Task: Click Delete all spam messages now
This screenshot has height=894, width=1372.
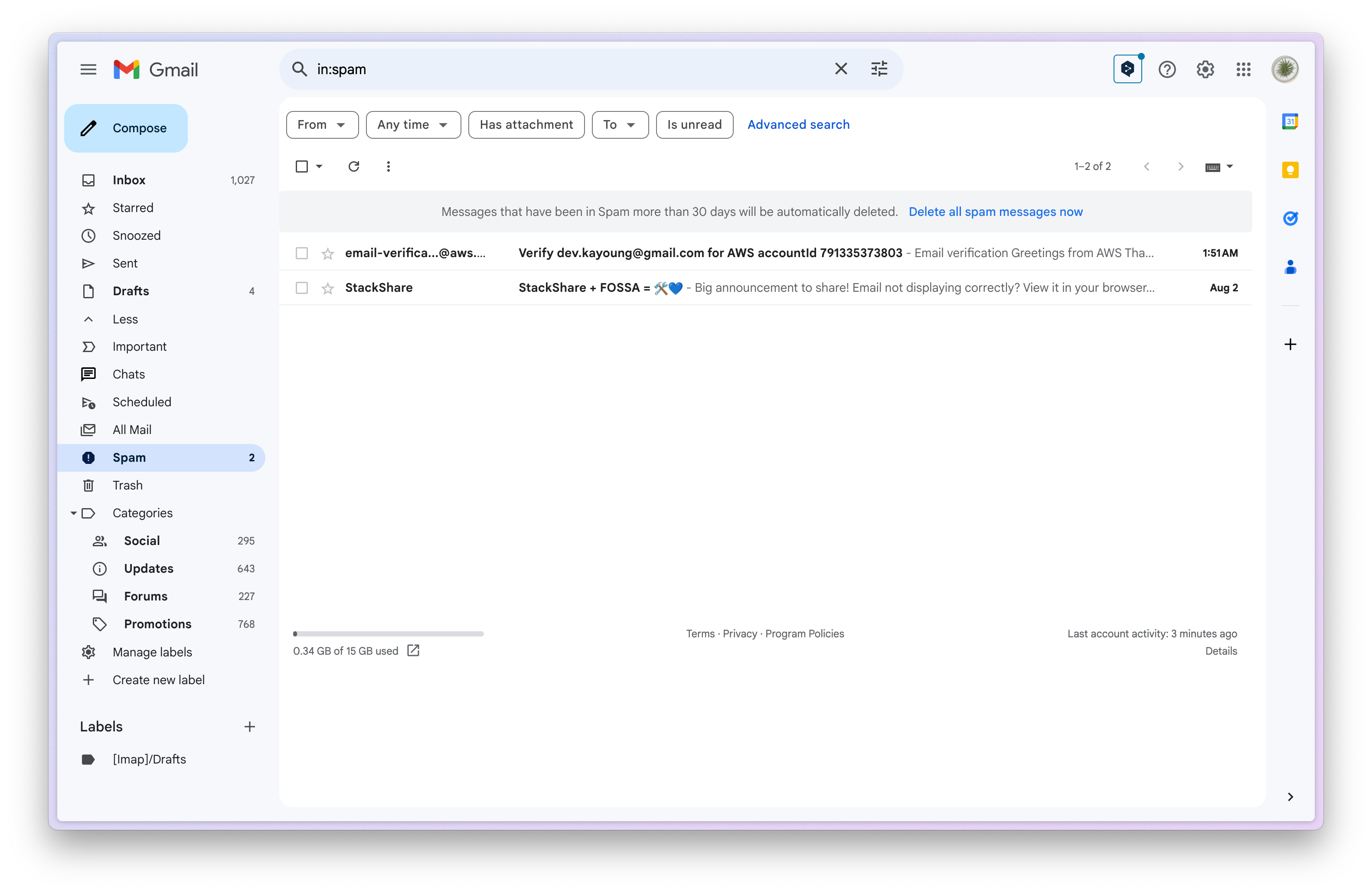Action: pyautogui.click(x=995, y=212)
